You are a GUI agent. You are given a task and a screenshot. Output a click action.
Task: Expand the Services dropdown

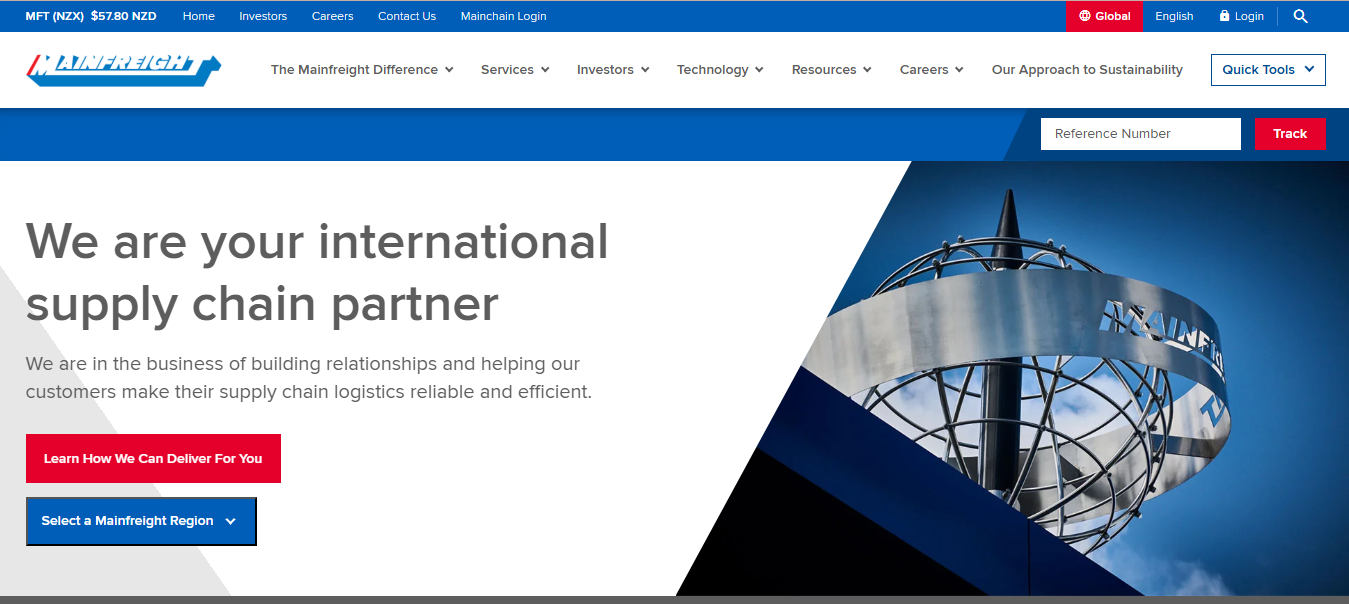[x=515, y=70]
